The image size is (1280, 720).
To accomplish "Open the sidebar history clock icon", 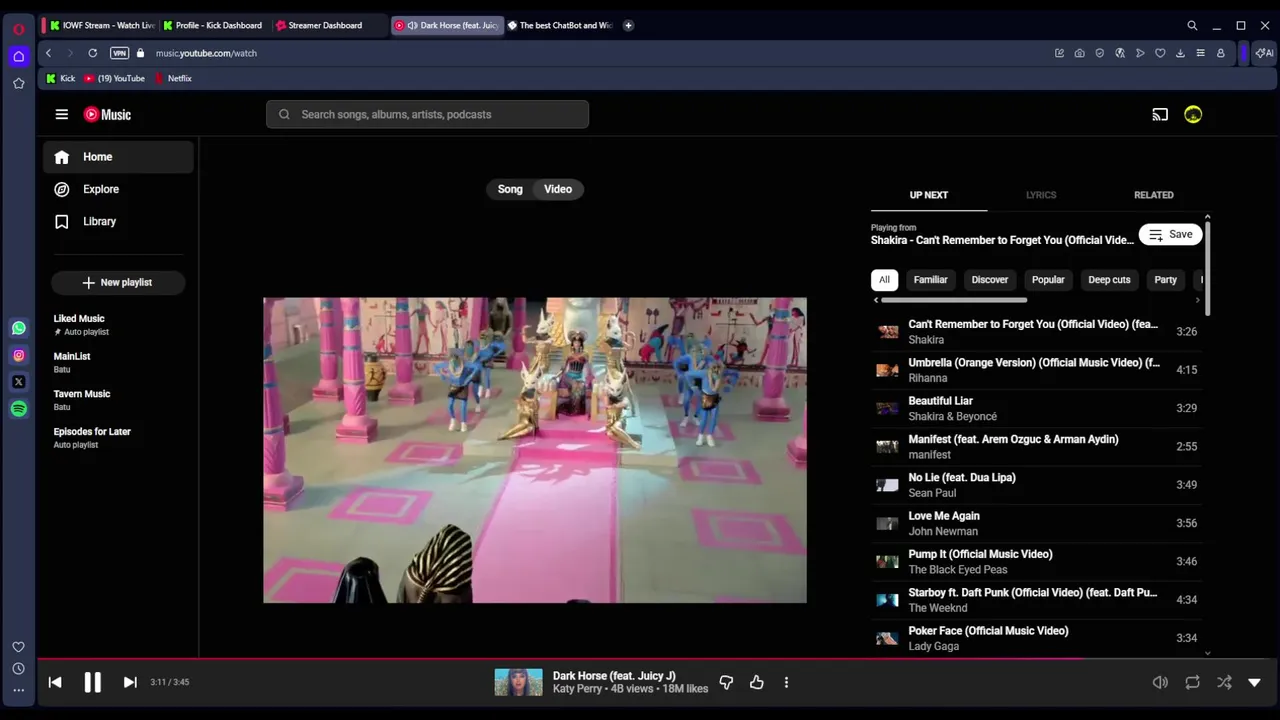I will (19, 669).
